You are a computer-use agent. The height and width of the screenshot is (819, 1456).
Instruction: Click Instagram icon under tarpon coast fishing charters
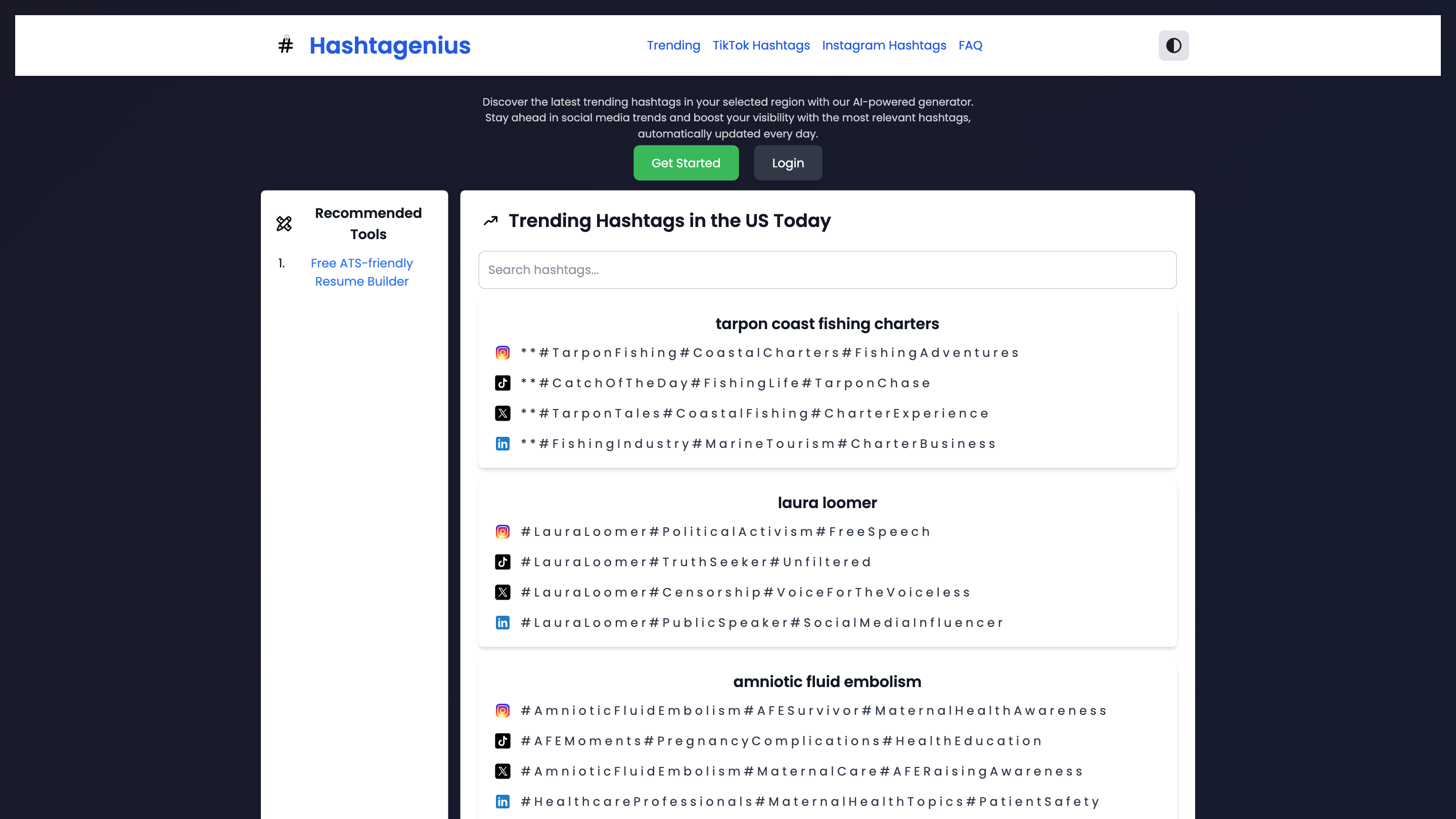tap(503, 353)
